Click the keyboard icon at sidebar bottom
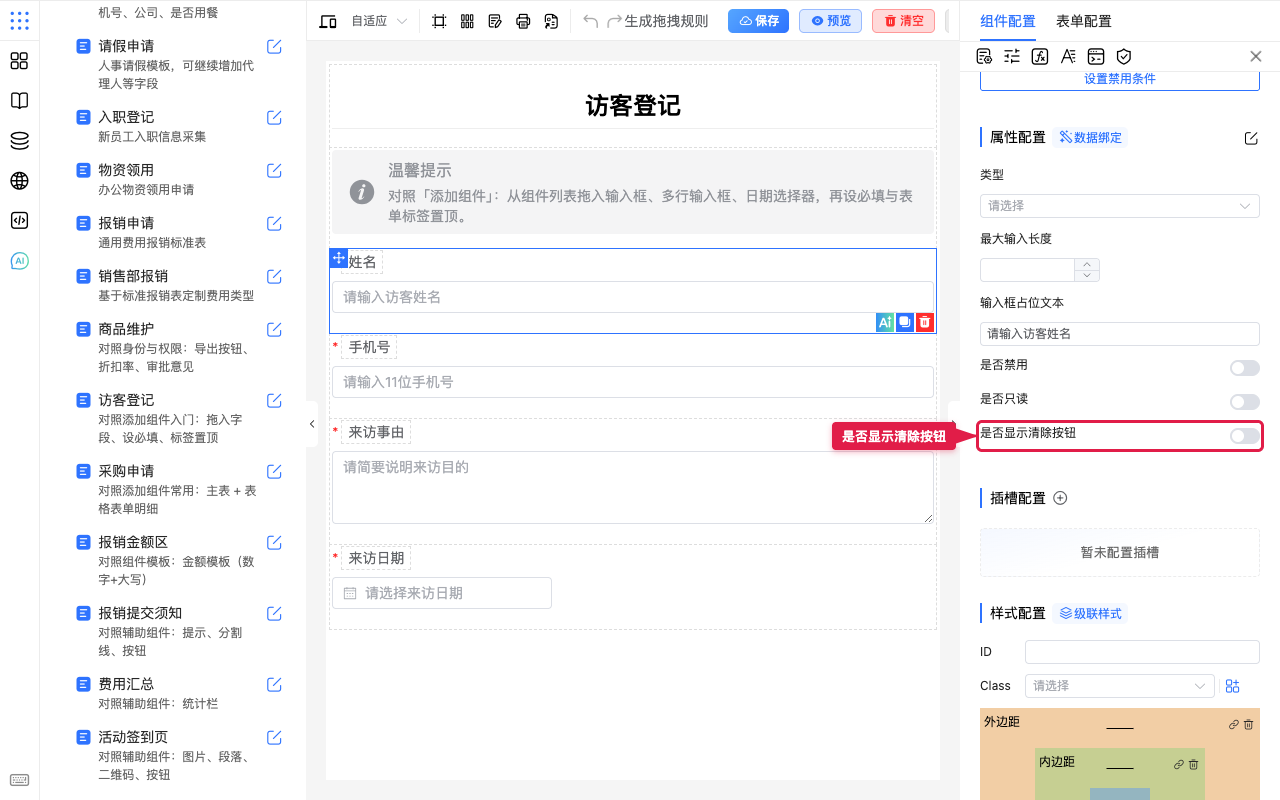1280x800 pixels. tap(19, 780)
